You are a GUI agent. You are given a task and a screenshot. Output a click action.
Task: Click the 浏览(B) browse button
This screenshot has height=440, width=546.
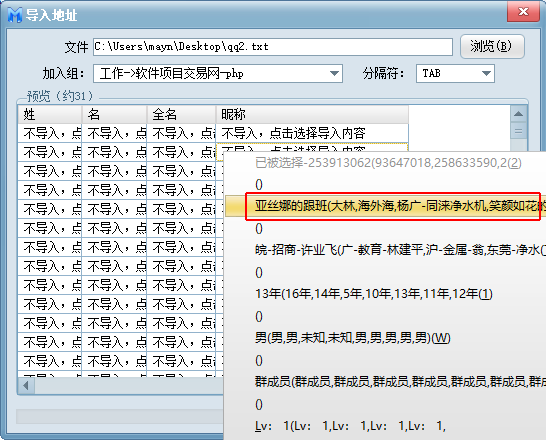(492, 46)
